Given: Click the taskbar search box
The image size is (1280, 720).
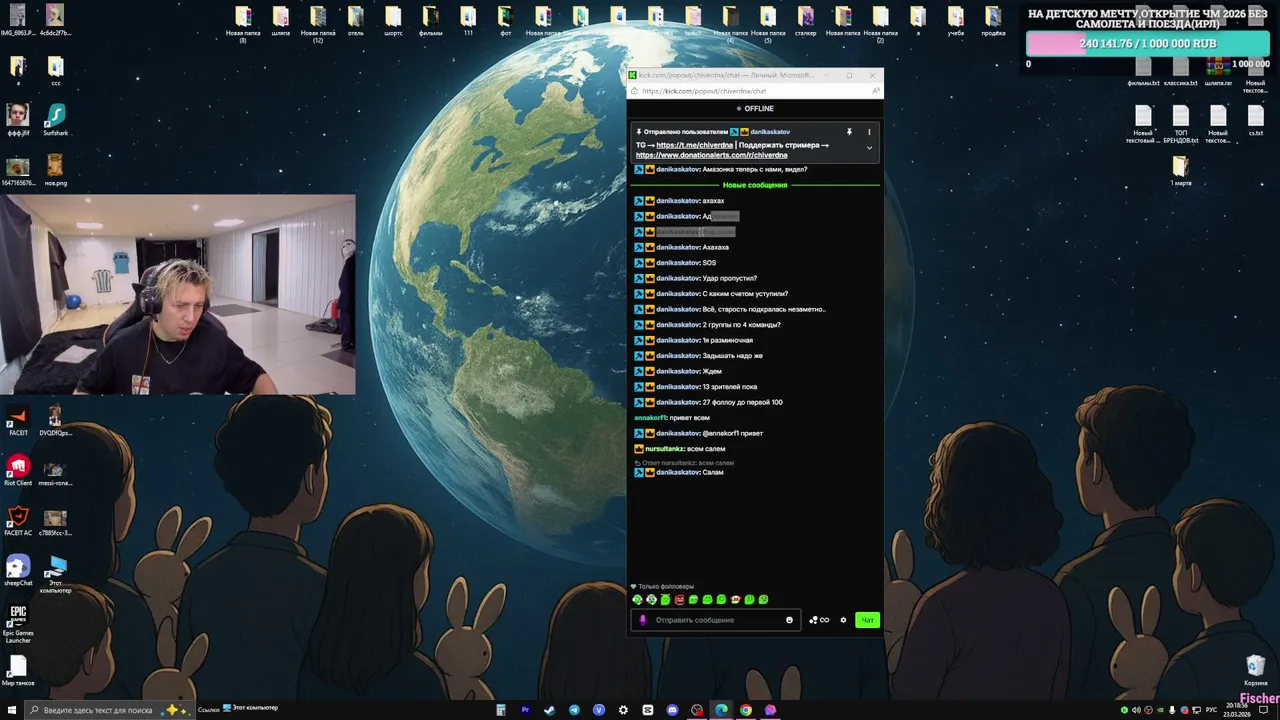Looking at the screenshot, I should coord(108,710).
